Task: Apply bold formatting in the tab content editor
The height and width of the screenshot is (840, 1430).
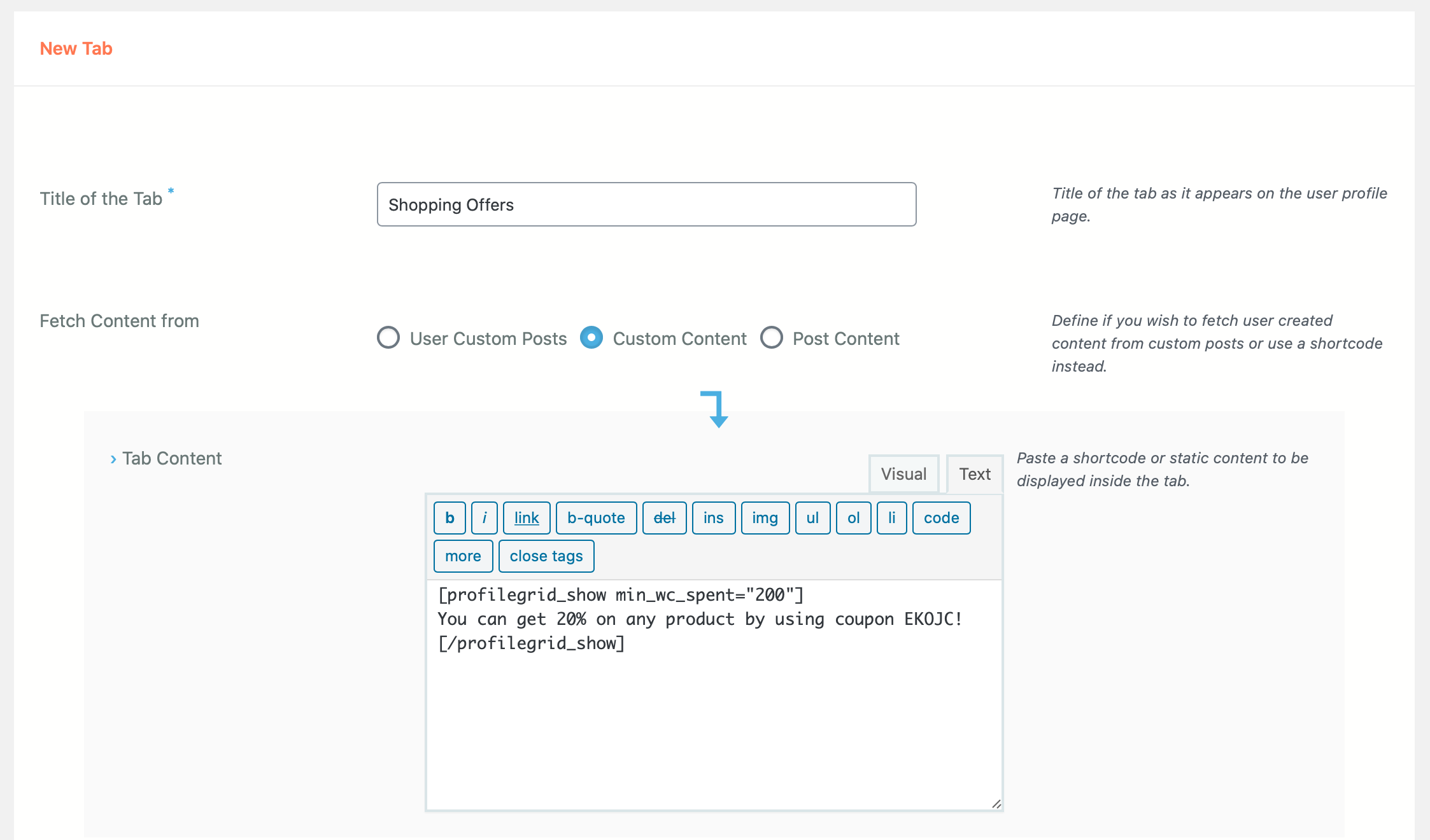Action: 449,517
